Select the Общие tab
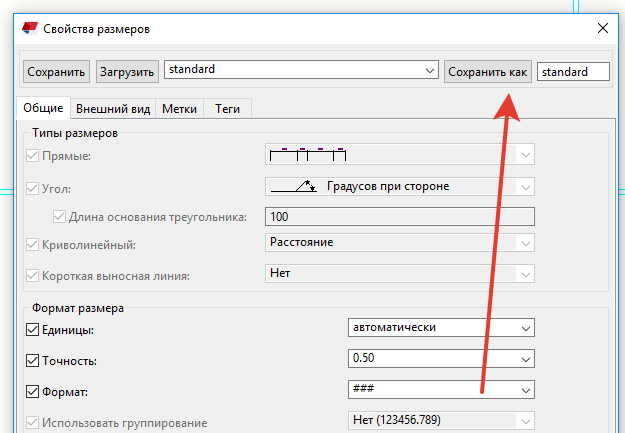The height and width of the screenshot is (433, 625). (43, 108)
